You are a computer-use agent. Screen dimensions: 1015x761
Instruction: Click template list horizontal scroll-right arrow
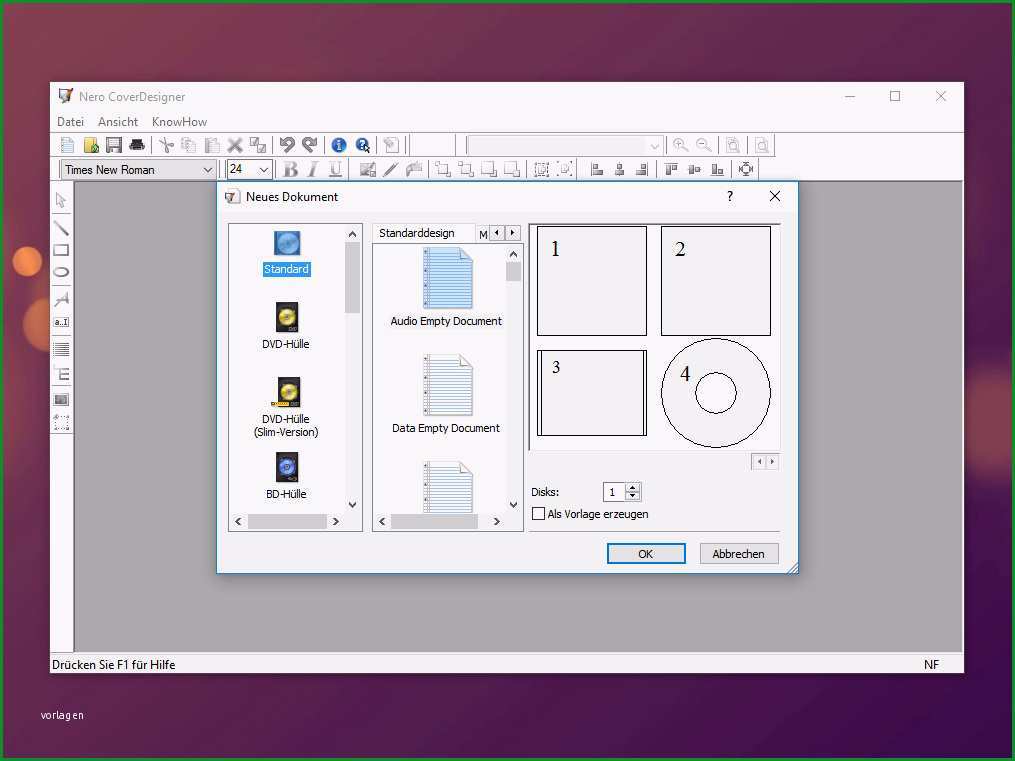tap(496, 522)
